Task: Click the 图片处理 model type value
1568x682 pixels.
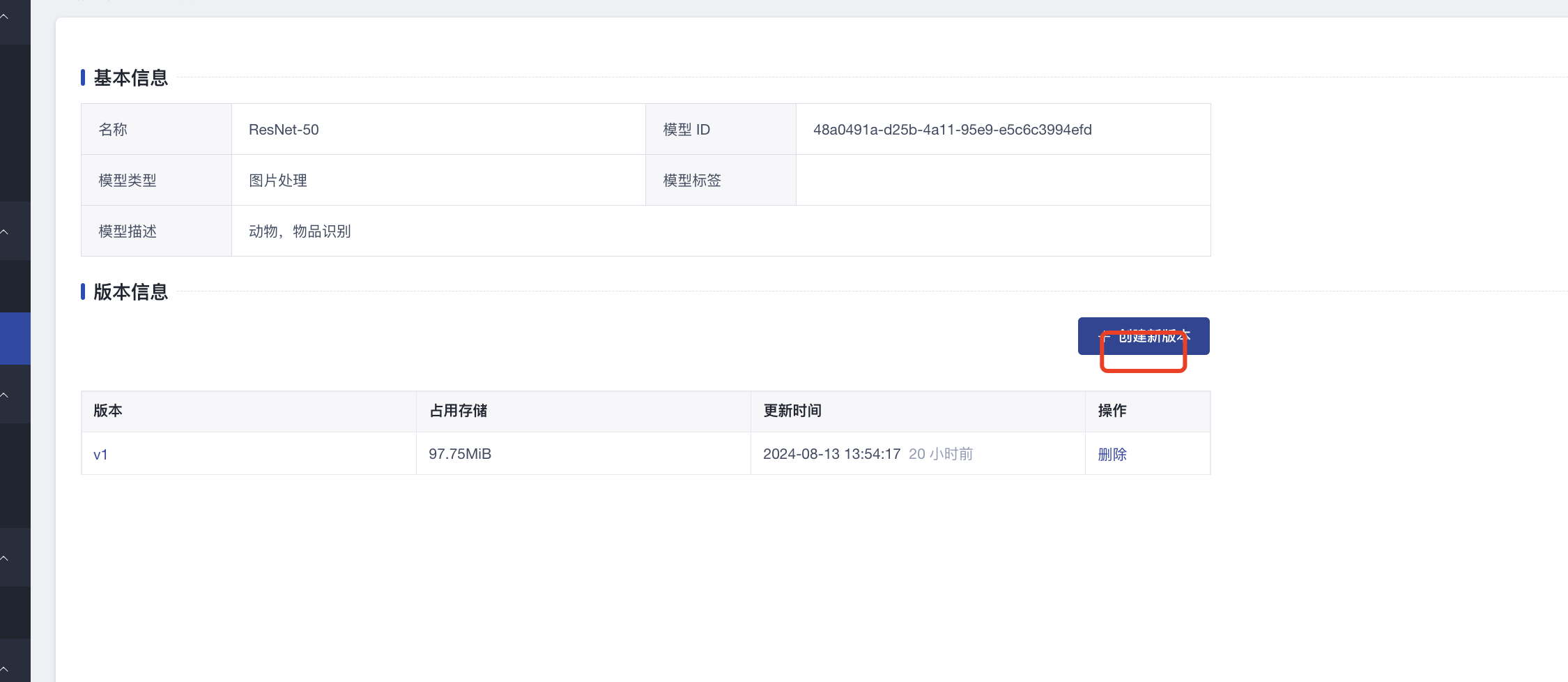Action: [x=278, y=181]
